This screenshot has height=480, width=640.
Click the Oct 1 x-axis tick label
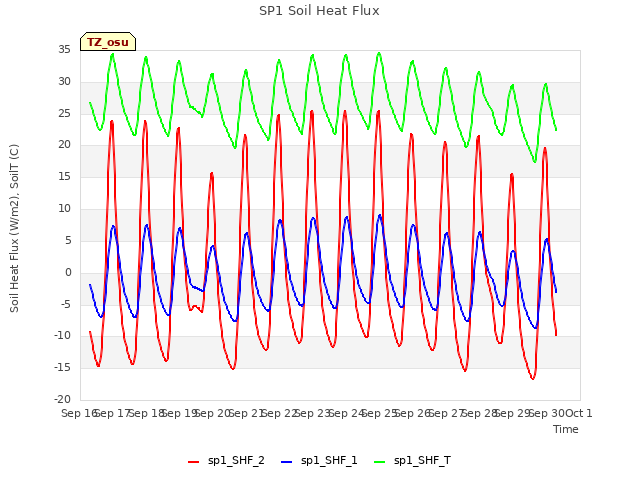579,413
